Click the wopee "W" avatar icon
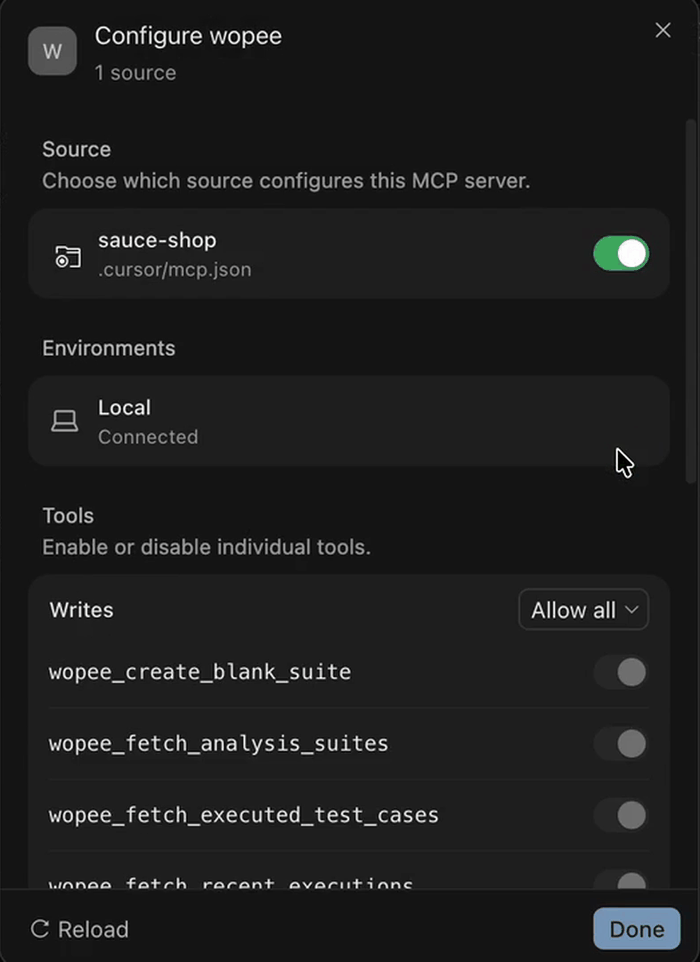 52,51
